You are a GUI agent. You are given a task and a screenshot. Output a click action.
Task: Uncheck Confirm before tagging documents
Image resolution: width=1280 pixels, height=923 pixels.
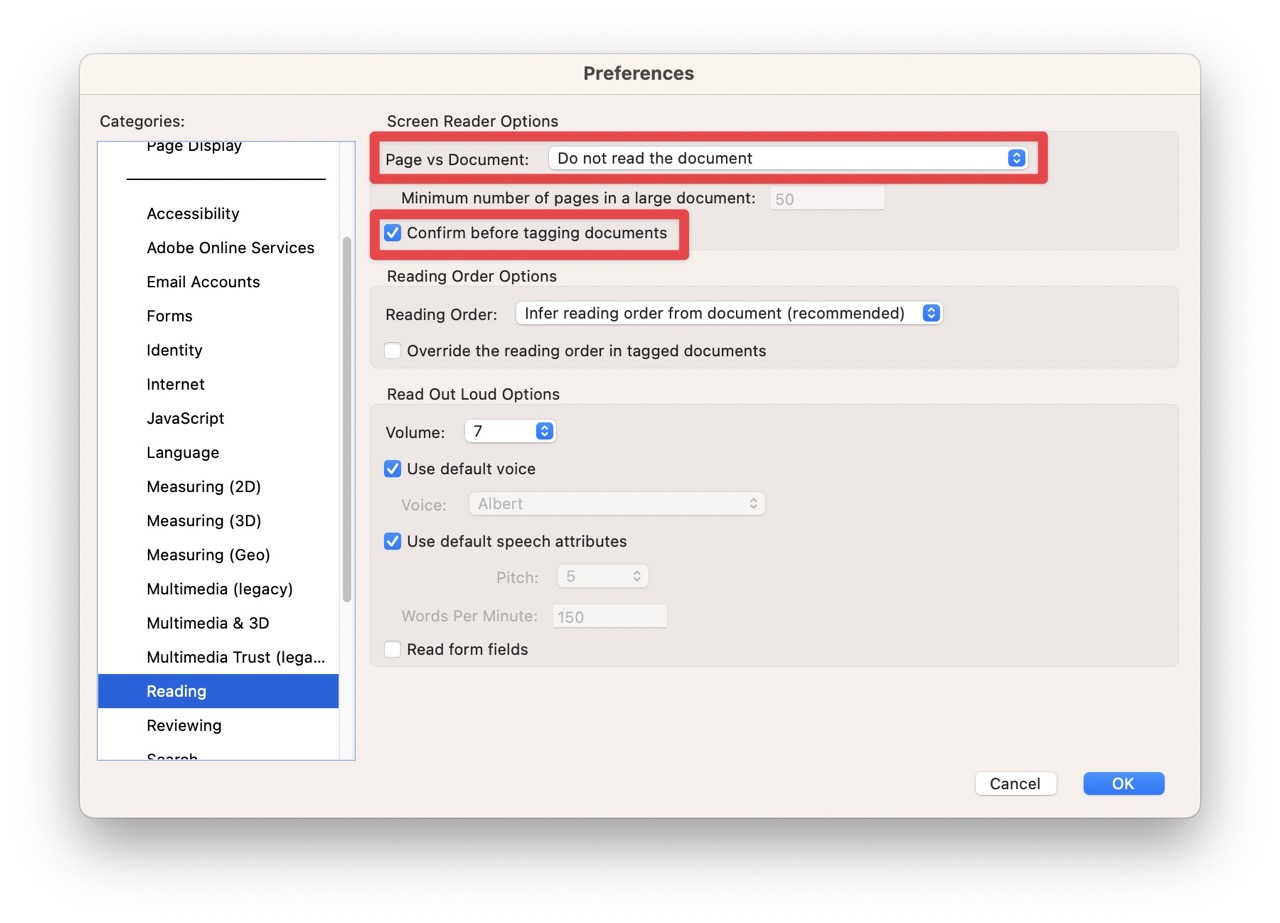[392, 232]
